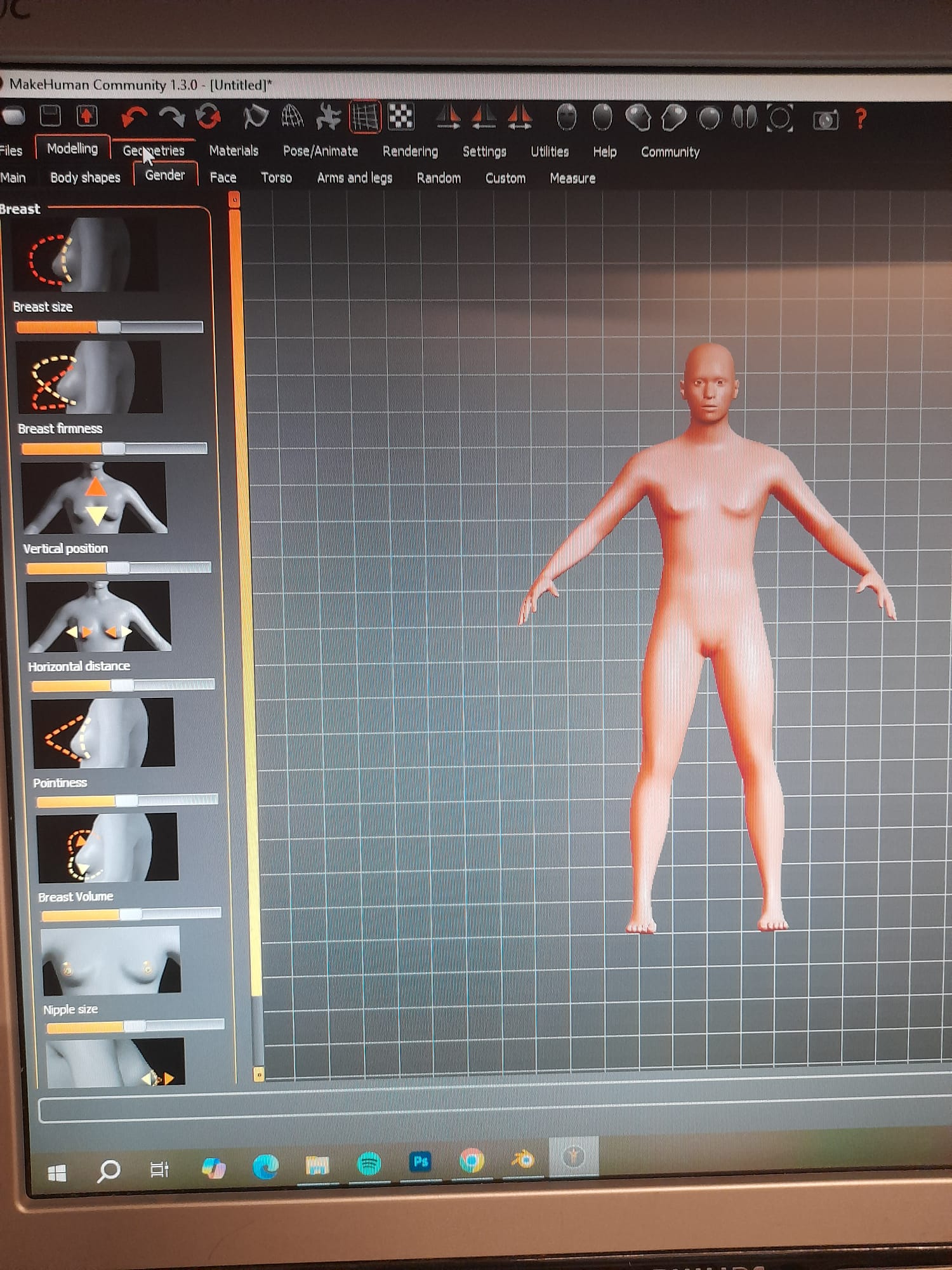Toggle the checkerboard icon in toolbar
The width and height of the screenshot is (952, 1270).
[x=401, y=117]
